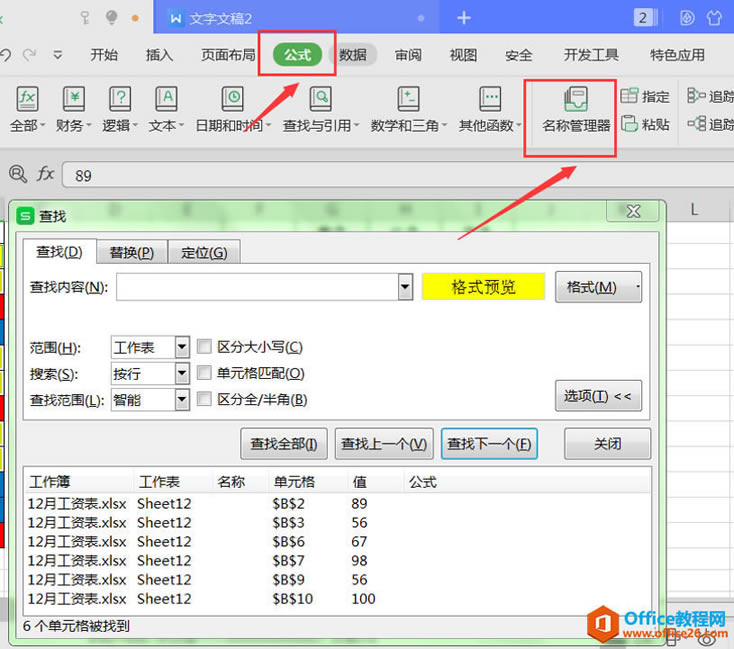Screen dimensions: 734x649
Task: Open Date and Time (日期和时间) functions
Action: [233, 99]
